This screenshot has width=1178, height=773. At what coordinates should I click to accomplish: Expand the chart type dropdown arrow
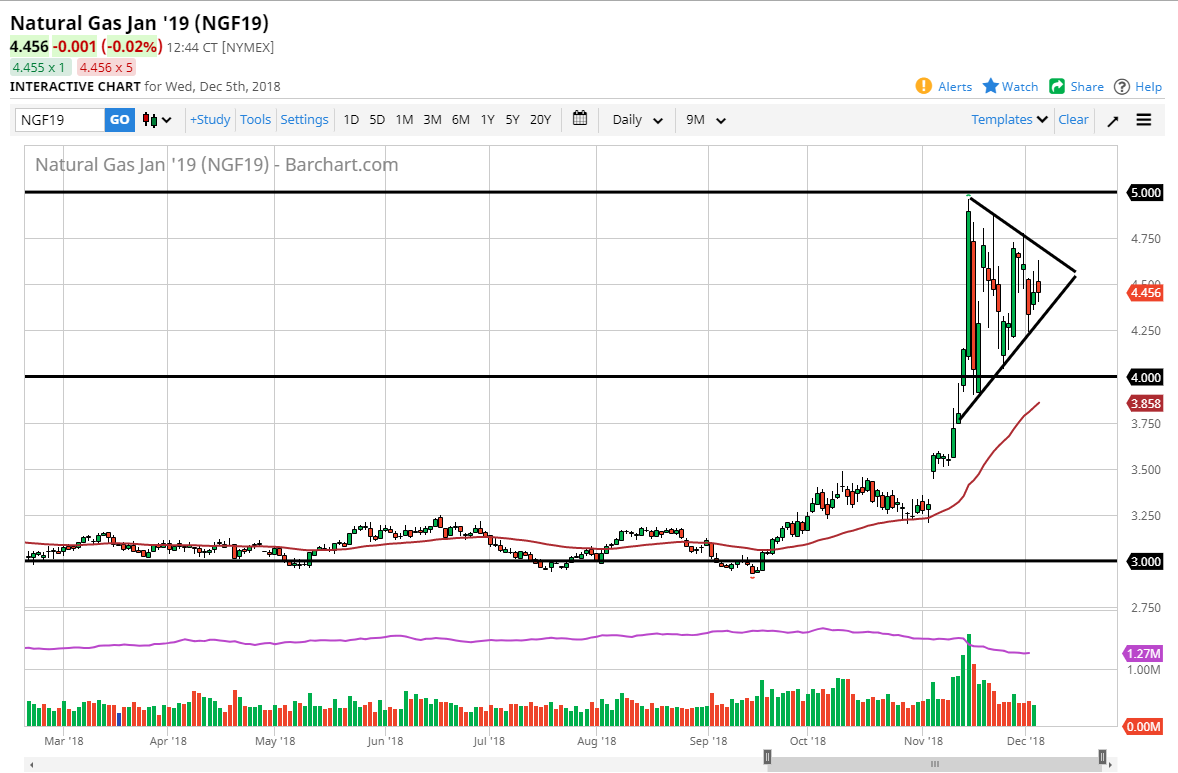coord(167,120)
